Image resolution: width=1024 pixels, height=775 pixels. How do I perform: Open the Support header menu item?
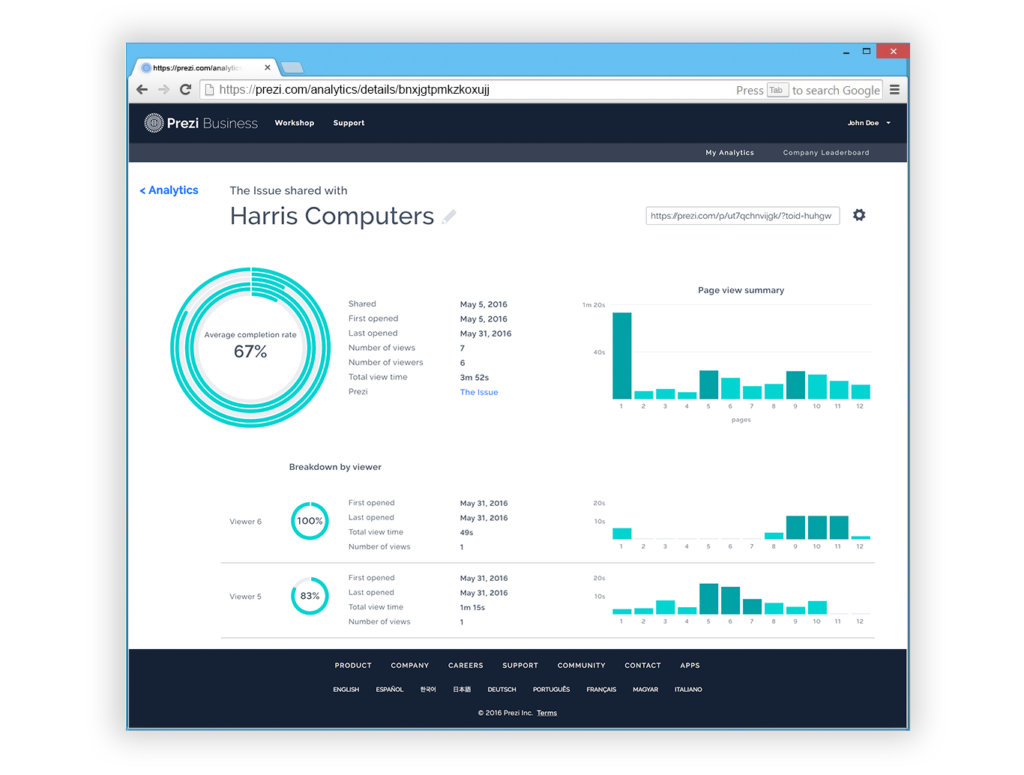(x=349, y=123)
